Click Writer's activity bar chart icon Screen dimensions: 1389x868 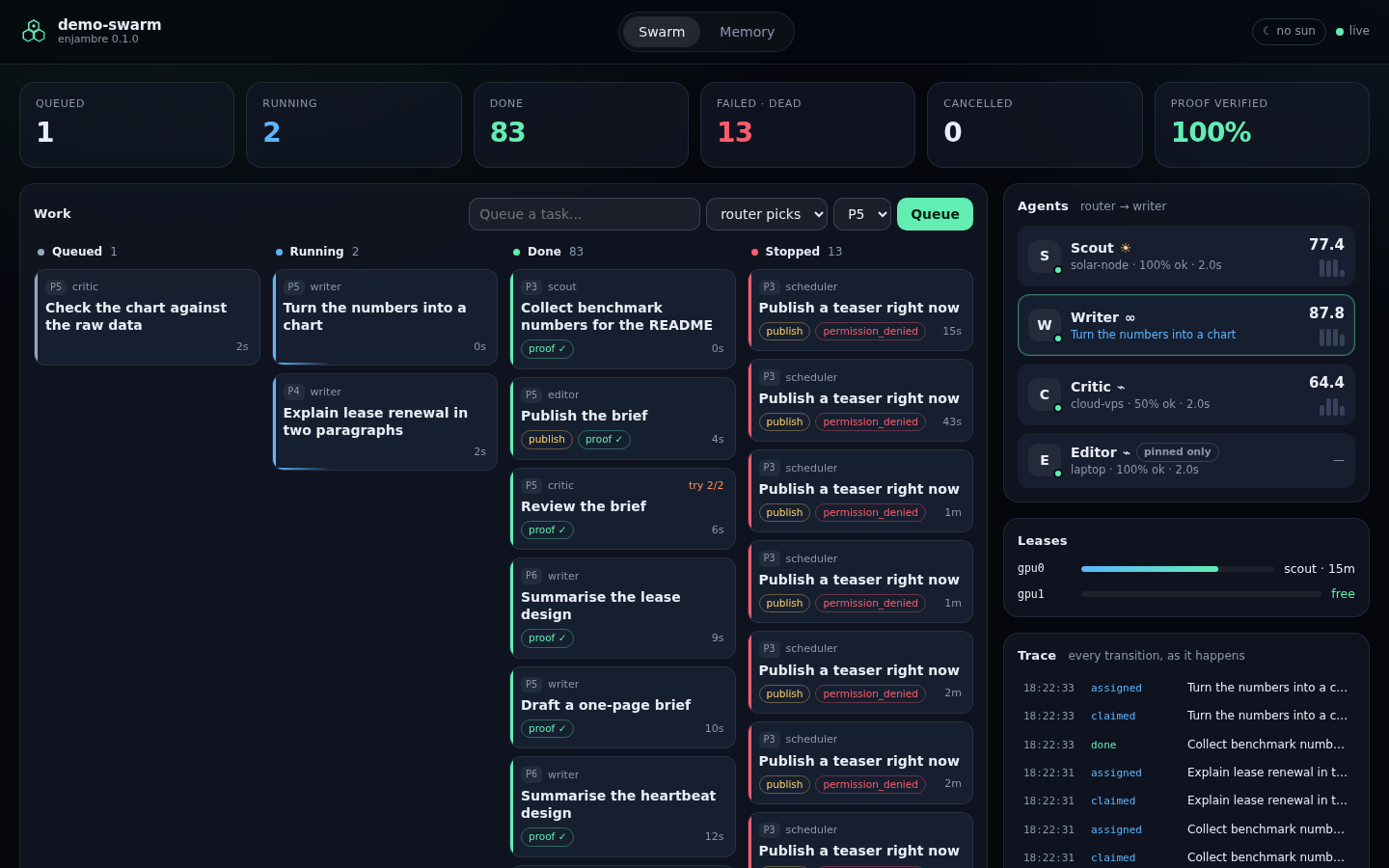pos(1332,338)
